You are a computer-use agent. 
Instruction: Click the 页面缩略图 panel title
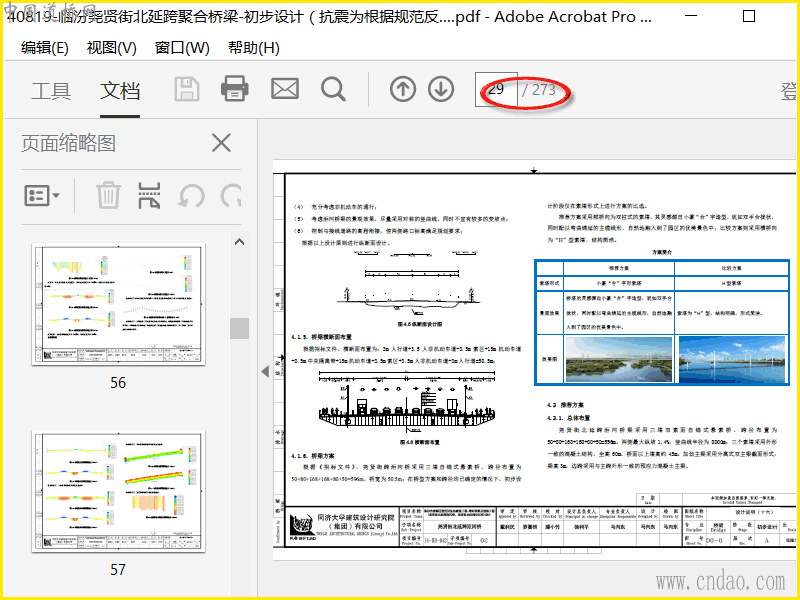[68, 143]
